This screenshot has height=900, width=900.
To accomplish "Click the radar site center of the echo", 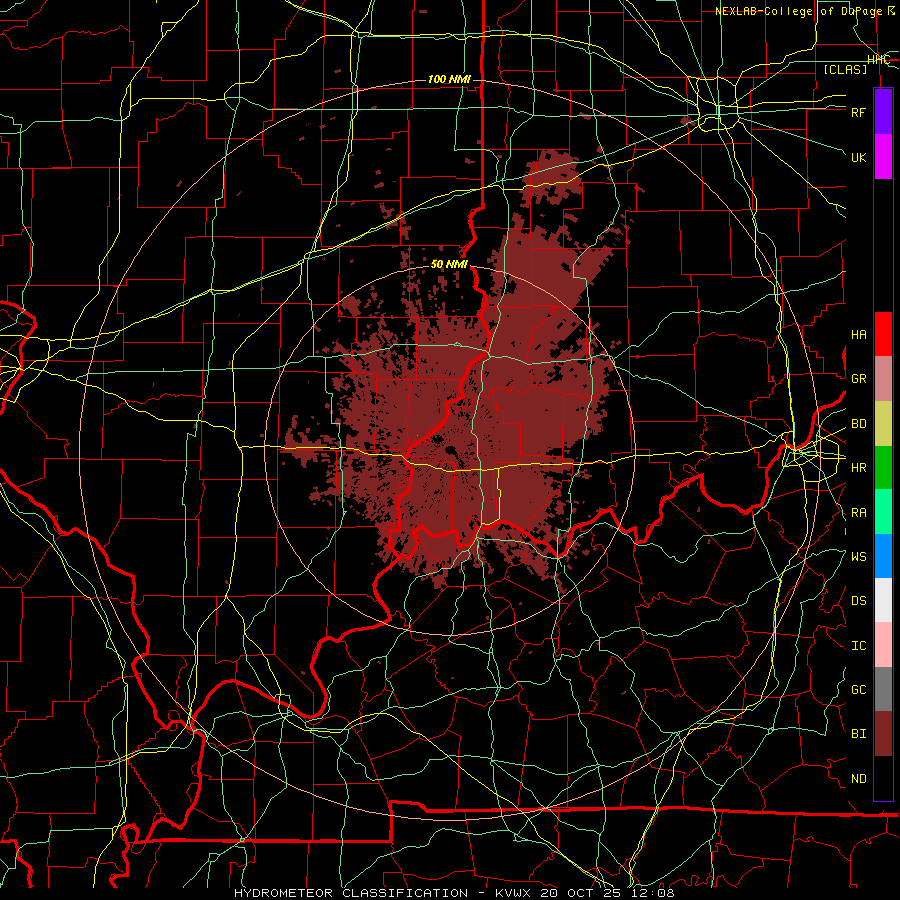I will pyautogui.click(x=449, y=449).
